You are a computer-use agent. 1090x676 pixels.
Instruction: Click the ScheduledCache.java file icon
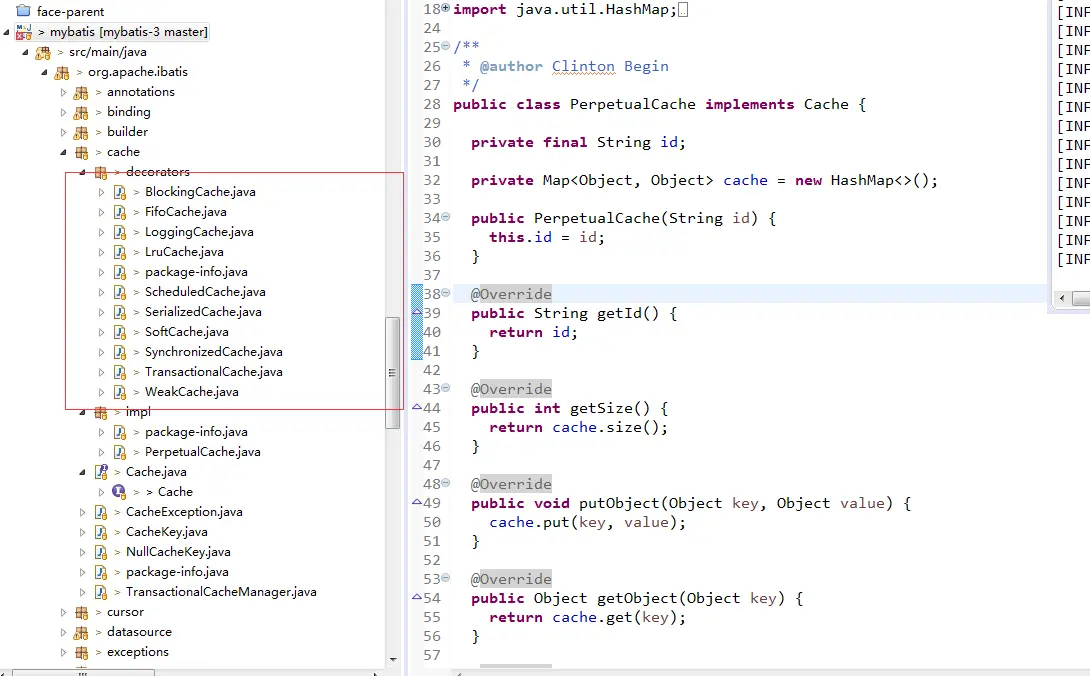coord(120,292)
